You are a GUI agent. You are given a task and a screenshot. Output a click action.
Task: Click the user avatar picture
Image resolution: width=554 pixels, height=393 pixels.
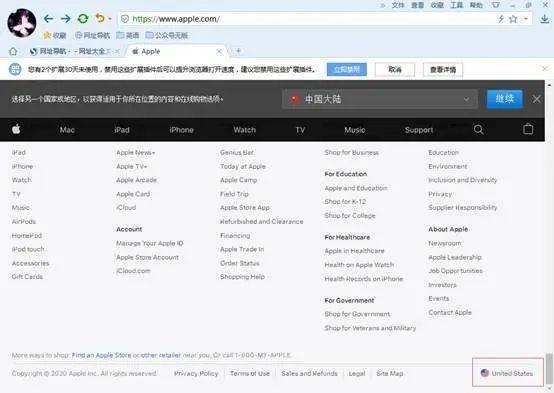[22, 23]
